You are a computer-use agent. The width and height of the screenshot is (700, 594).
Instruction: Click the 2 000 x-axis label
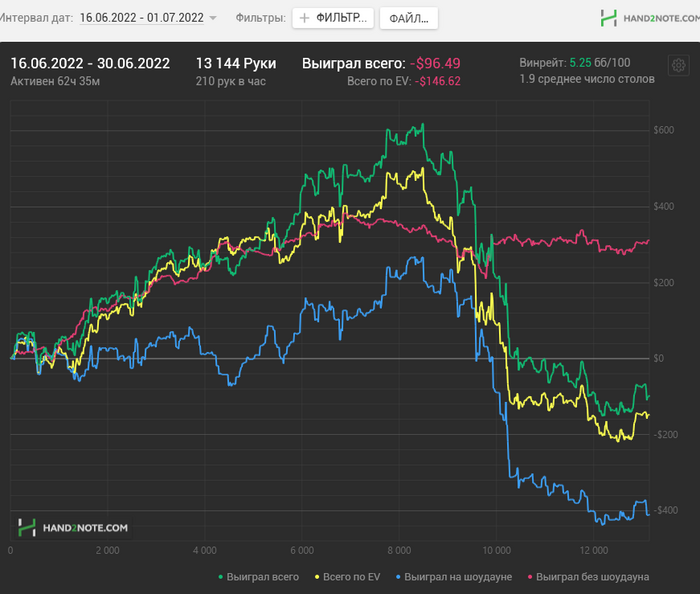pos(107,550)
